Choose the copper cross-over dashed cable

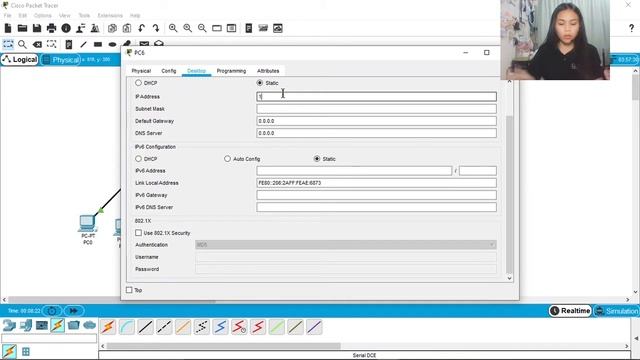[164, 327]
